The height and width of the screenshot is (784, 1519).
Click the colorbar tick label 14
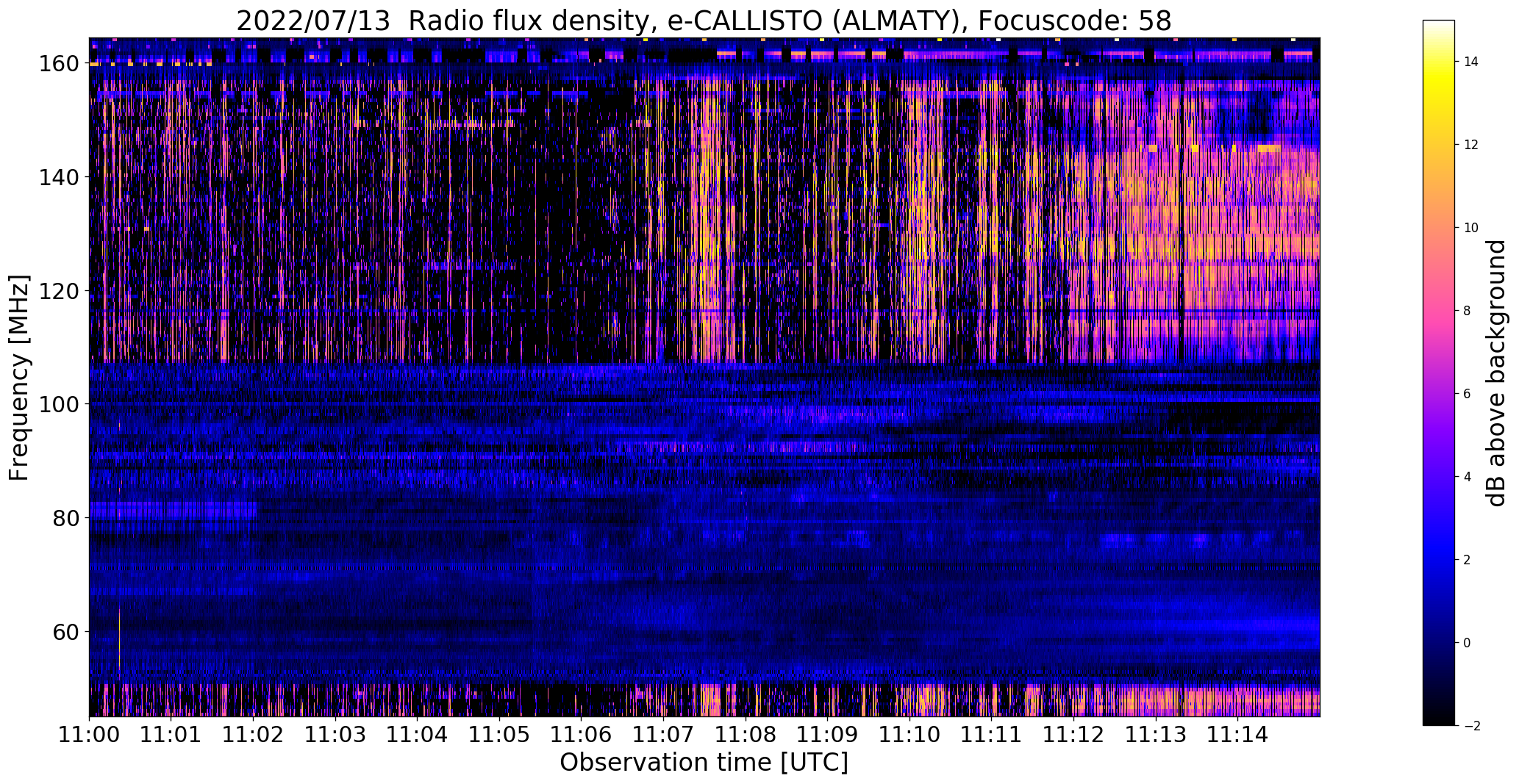coord(1471,62)
